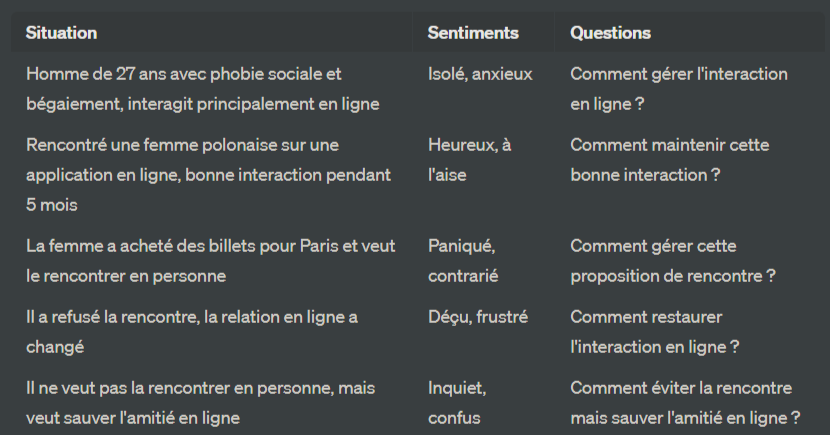Click the Questions column header

click(x=610, y=33)
